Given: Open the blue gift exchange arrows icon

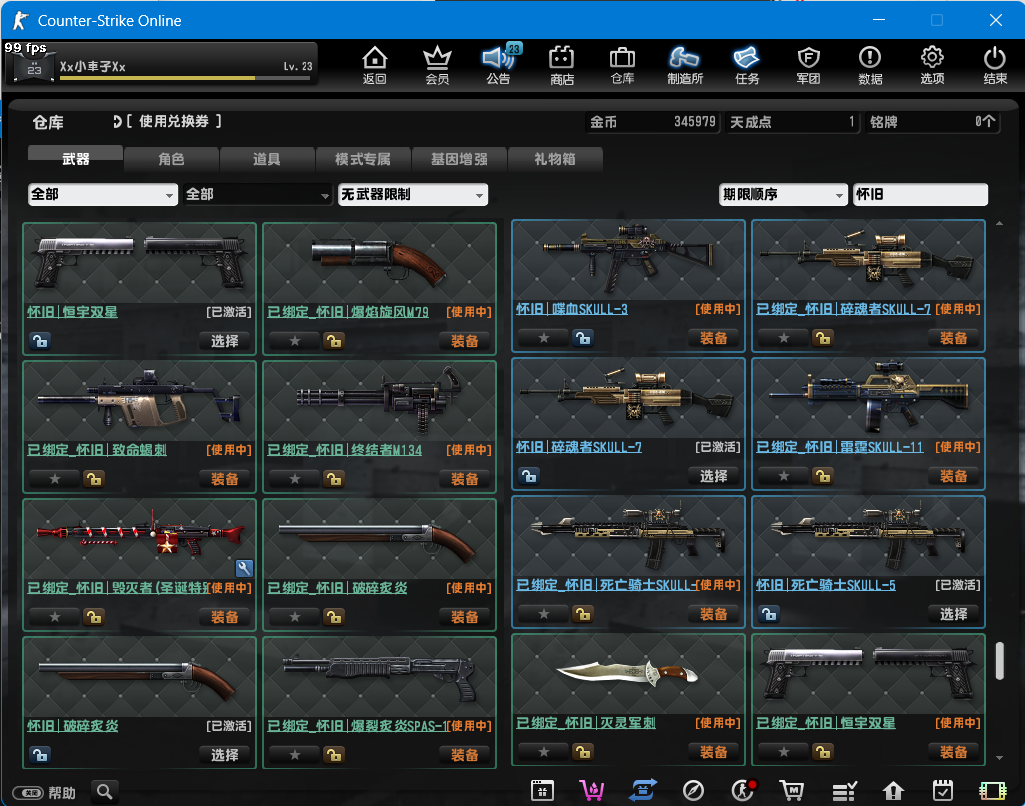Looking at the screenshot, I should [643, 790].
